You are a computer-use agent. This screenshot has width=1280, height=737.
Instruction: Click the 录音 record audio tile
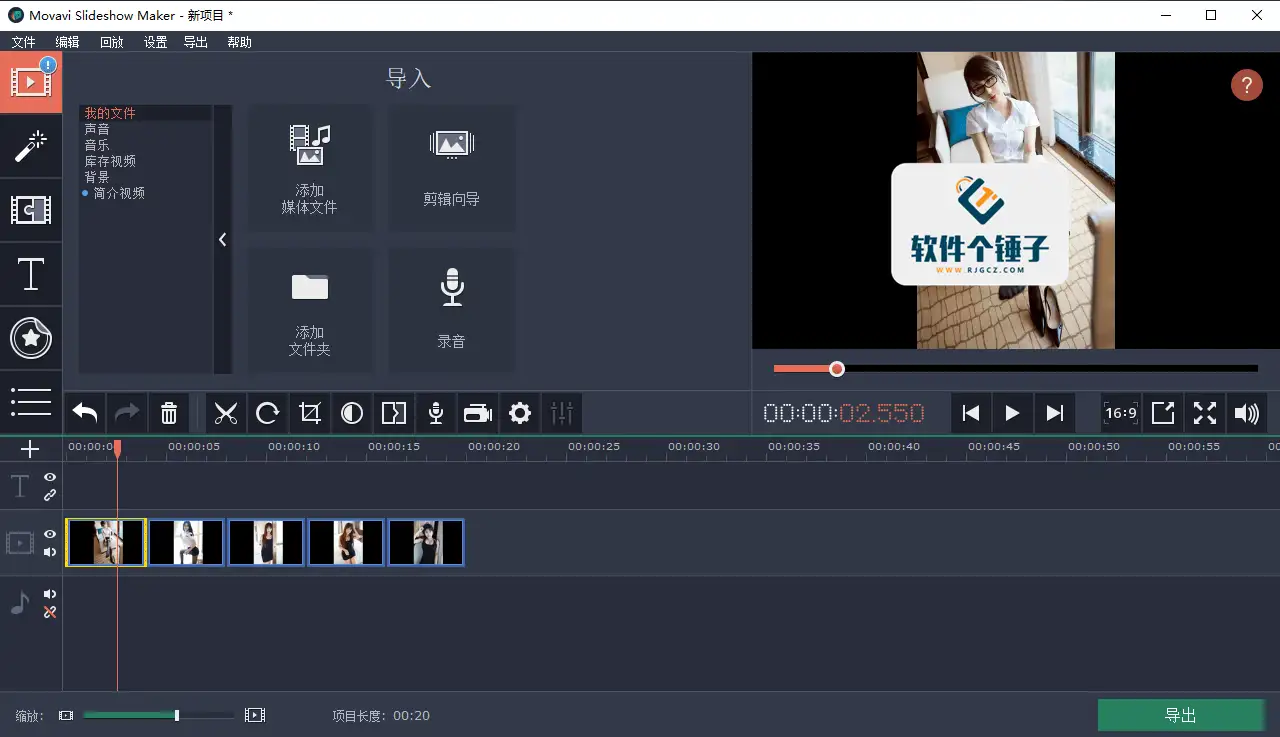coord(452,310)
